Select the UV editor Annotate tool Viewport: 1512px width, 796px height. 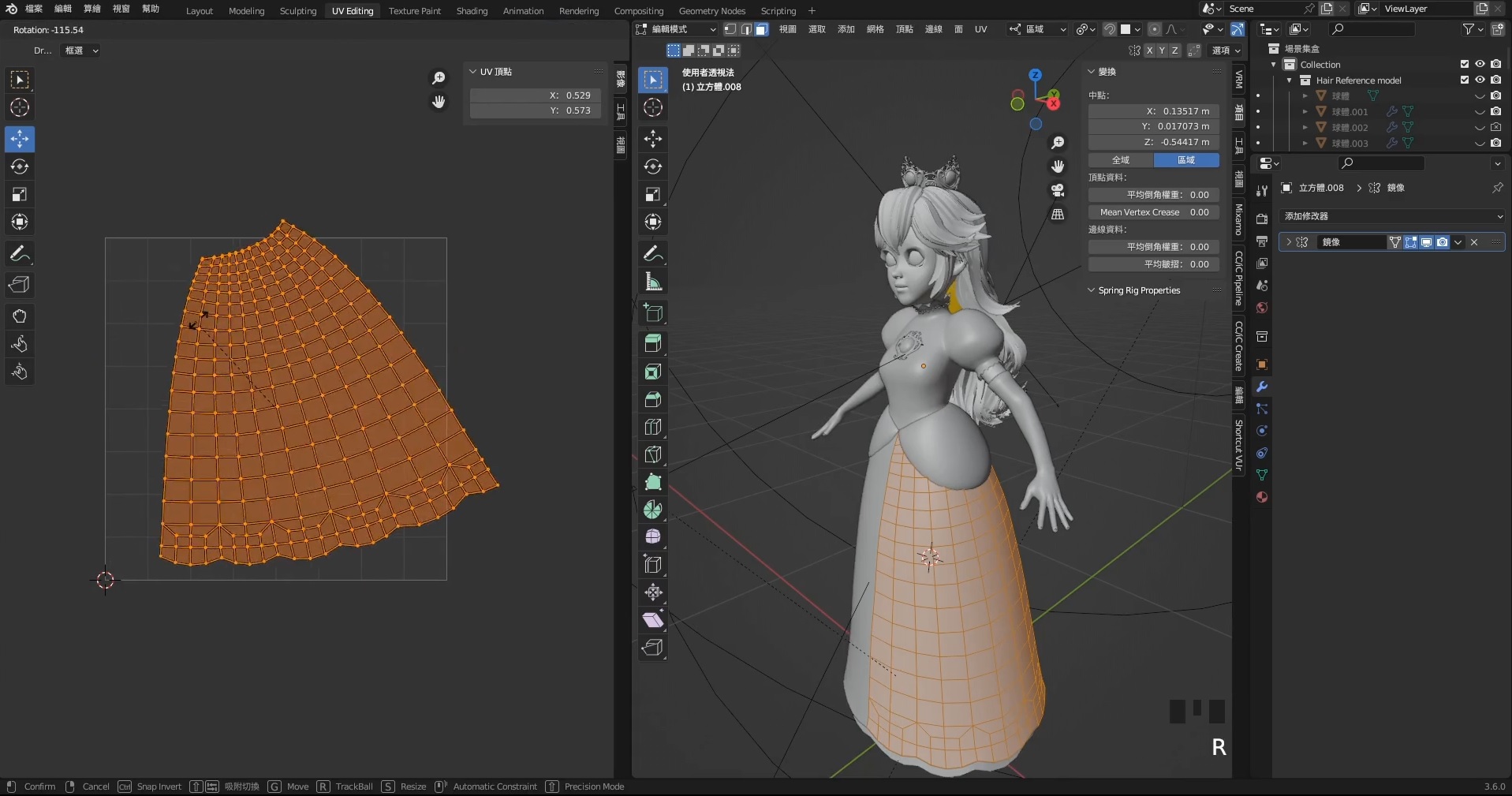click(x=20, y=254)
